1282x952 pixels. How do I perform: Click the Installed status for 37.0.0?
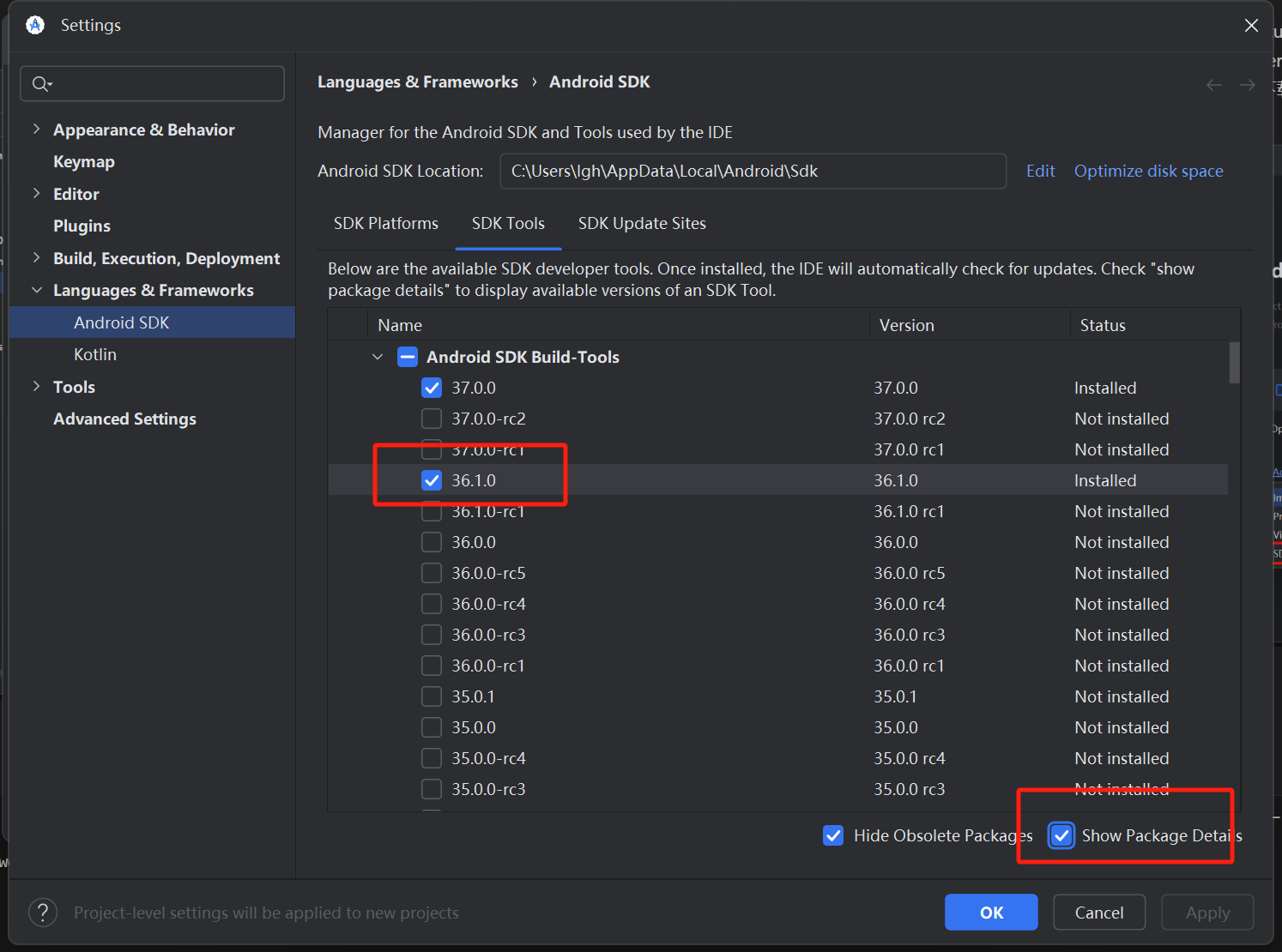[1105, 388]
